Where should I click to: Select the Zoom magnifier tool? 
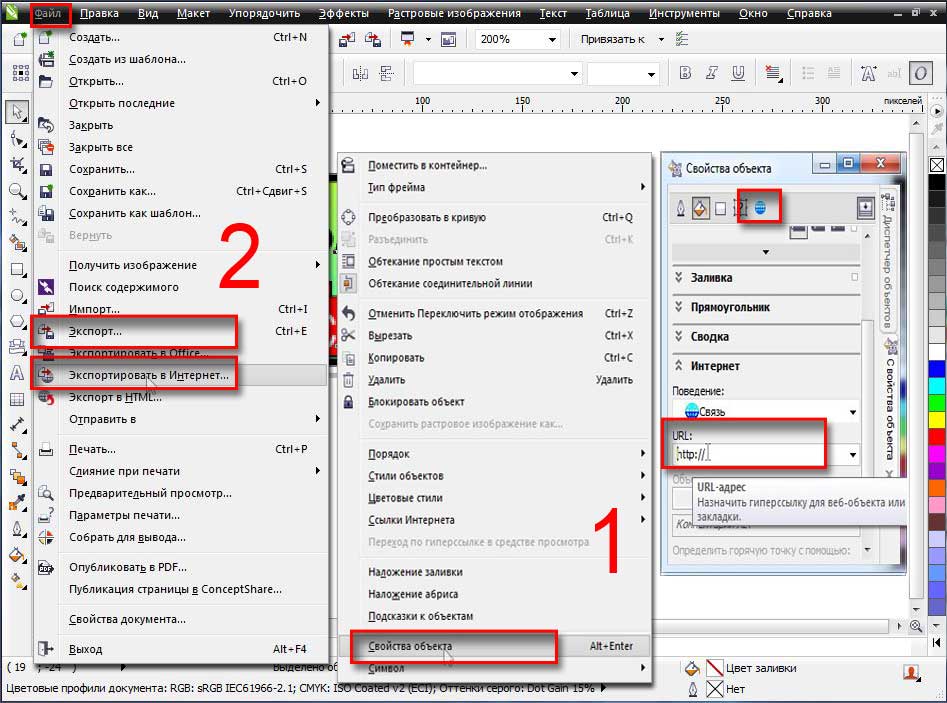click(x=16, y=189)
